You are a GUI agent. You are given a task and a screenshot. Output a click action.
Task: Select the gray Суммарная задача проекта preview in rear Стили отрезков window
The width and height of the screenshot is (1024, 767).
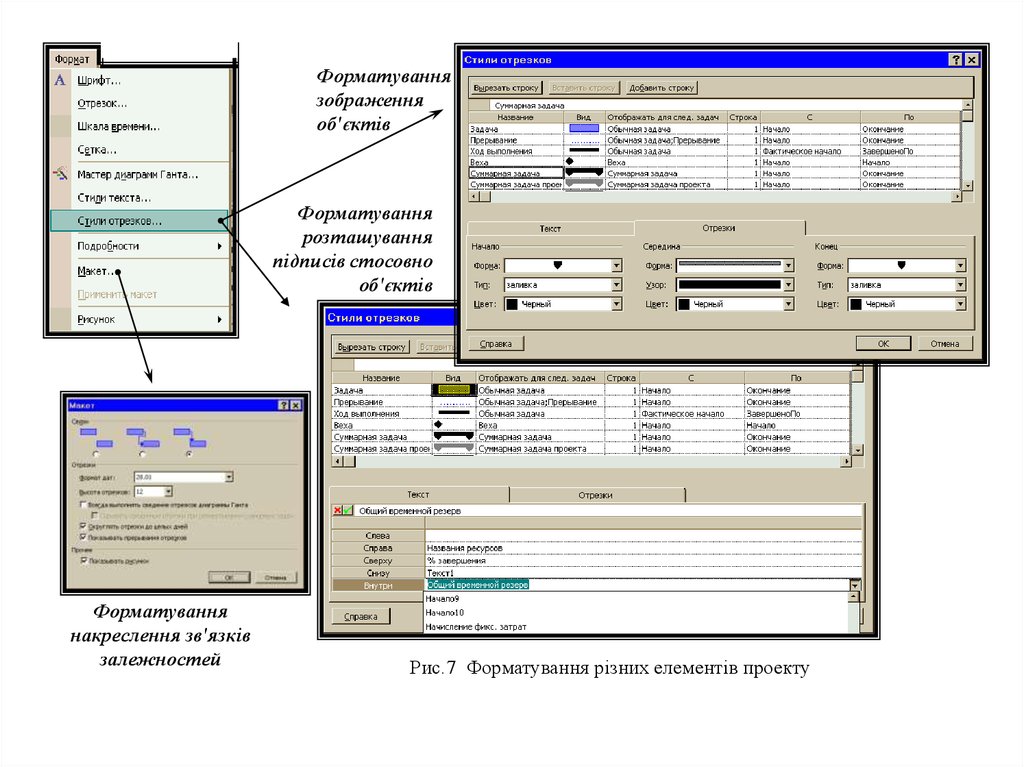(454, 448)
